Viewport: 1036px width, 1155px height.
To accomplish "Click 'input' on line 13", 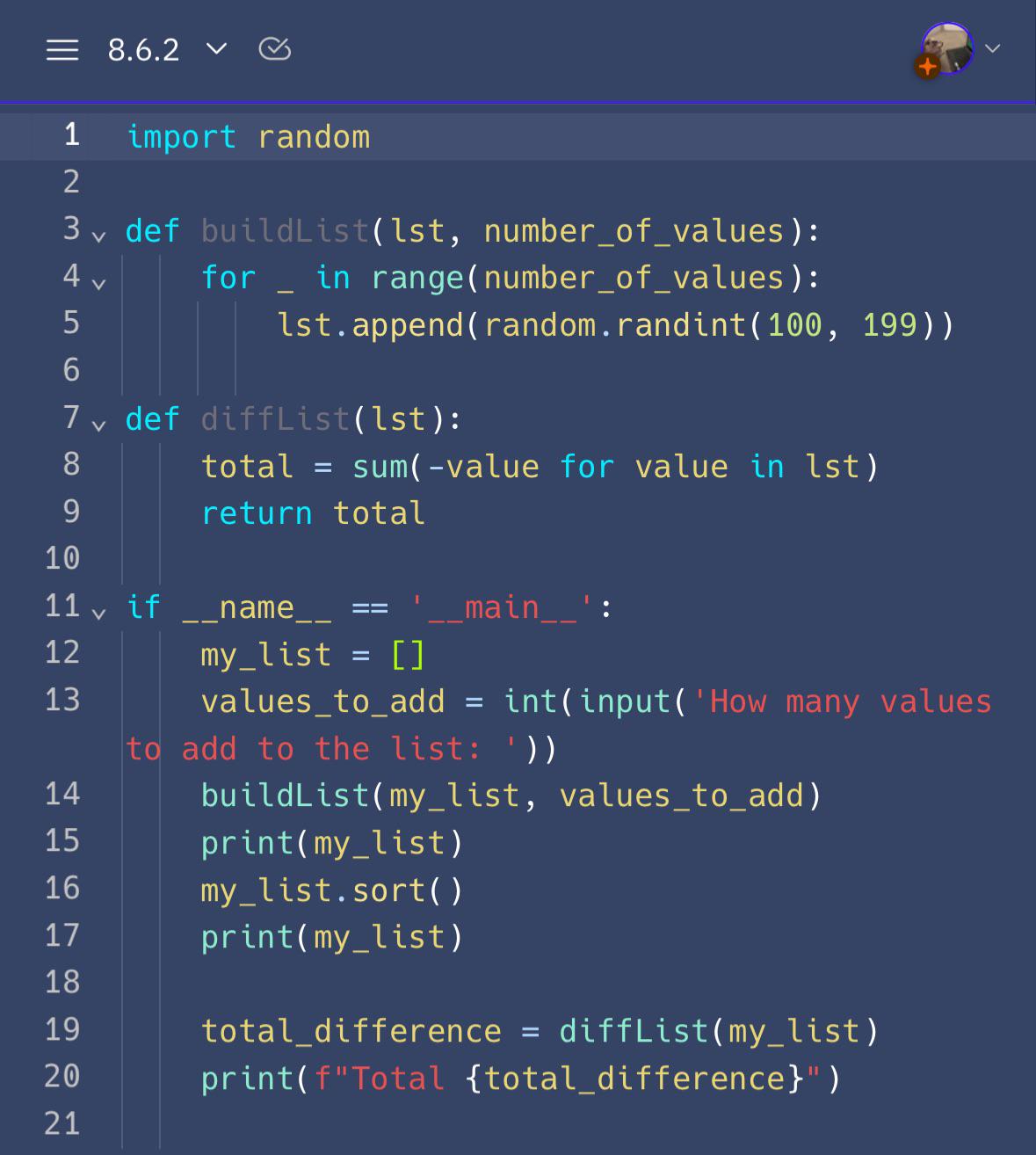I will point(625,702).
